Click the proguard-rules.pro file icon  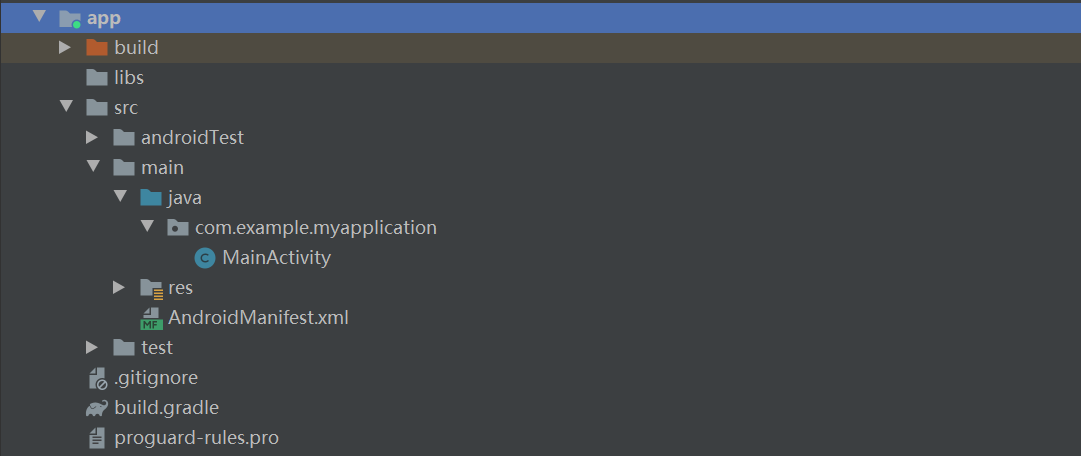(97, 438)
